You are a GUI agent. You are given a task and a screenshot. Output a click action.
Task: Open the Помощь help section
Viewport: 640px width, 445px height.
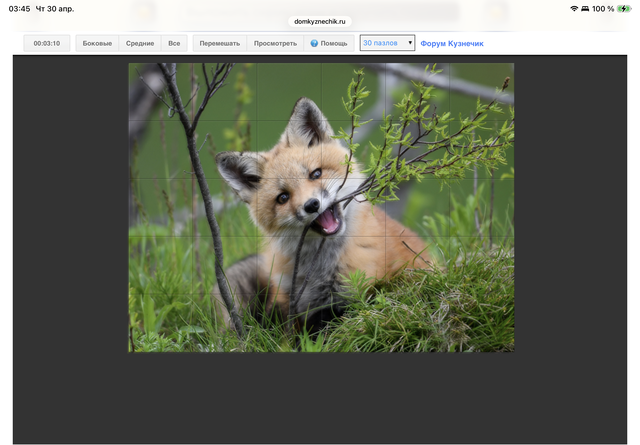334,44
